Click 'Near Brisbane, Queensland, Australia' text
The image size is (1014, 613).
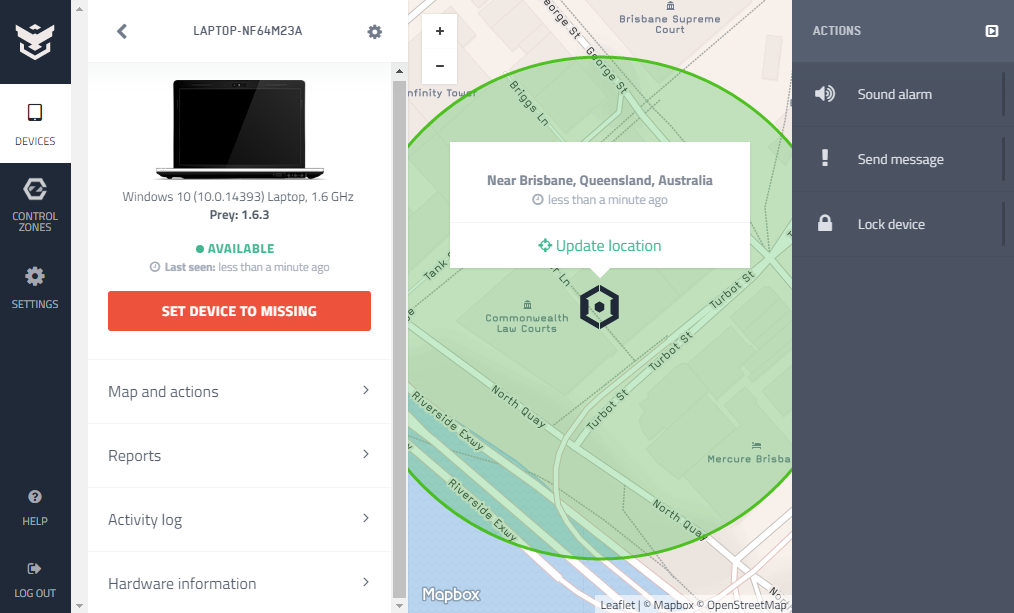coord(599,180)
